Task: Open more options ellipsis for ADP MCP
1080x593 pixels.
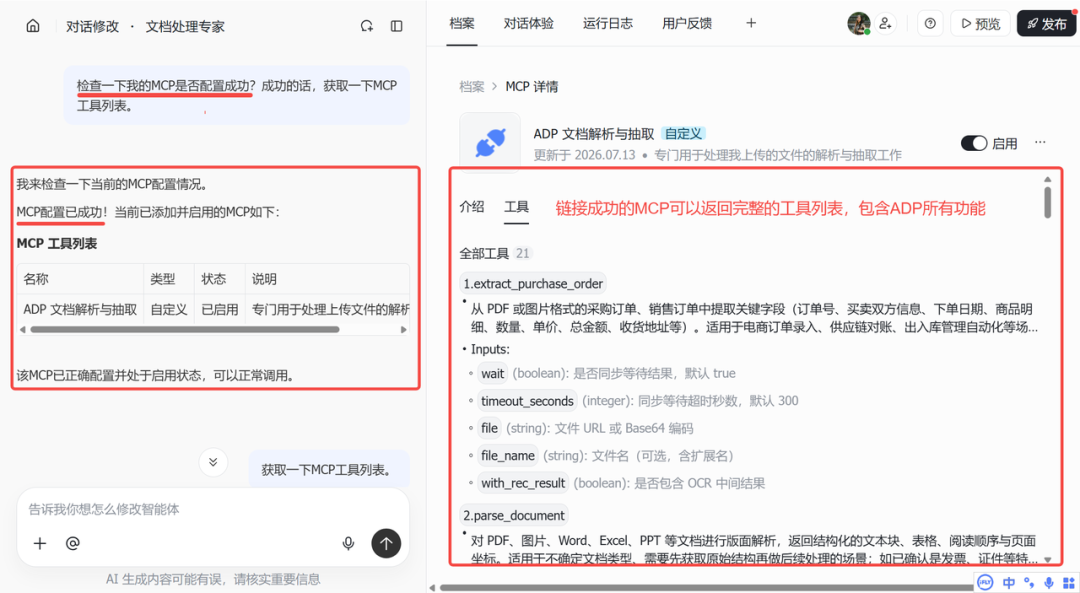Action: pos(1040,143)
